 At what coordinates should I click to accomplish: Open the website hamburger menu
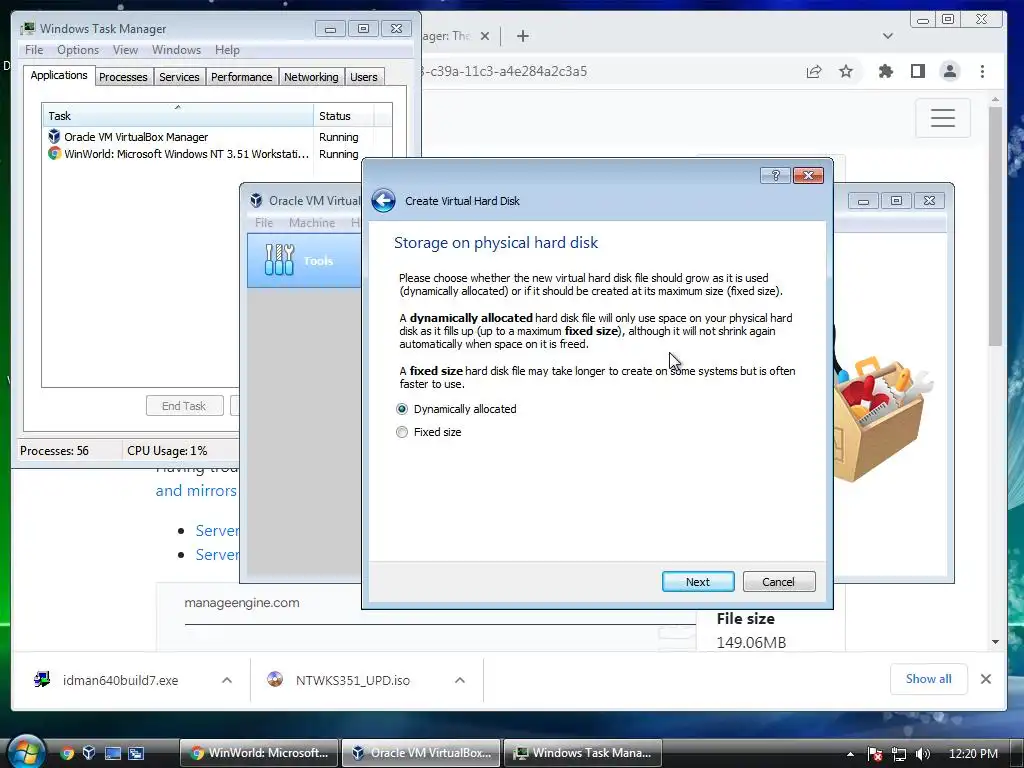942,118
